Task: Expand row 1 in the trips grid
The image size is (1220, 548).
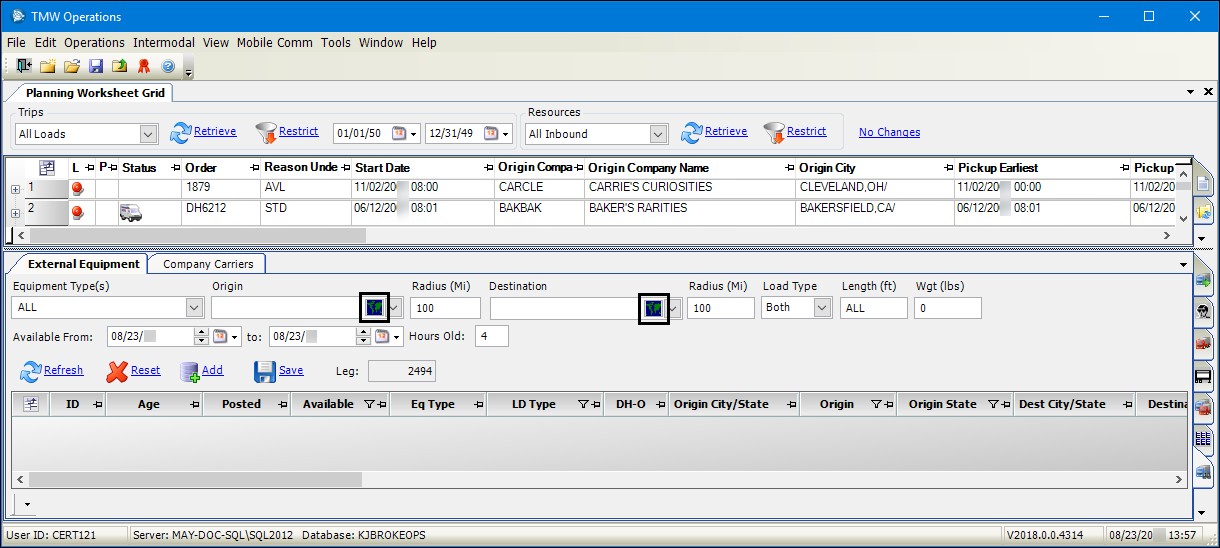Action: click(15, 188)
